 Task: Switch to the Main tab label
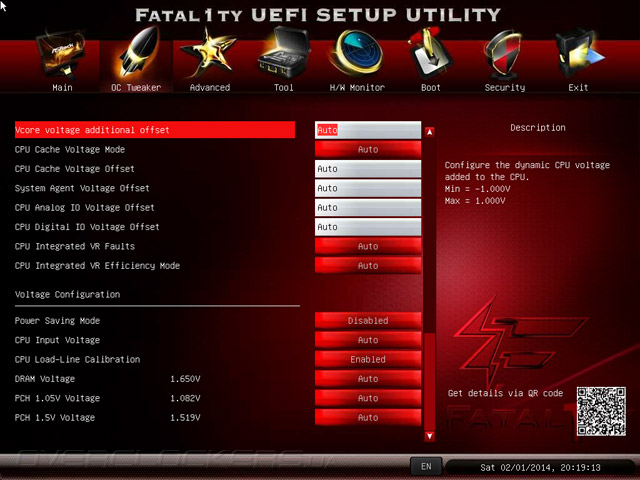[62, 87]
